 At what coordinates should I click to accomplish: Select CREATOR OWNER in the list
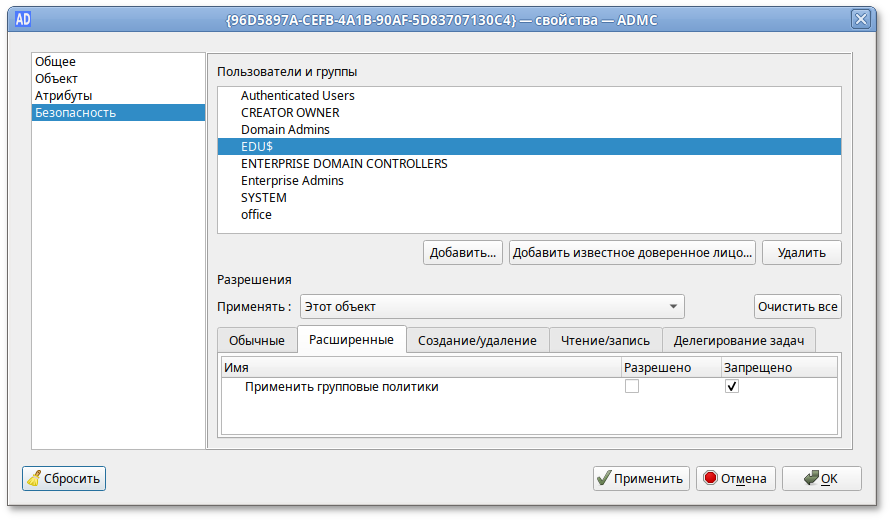pyautogui.click(x=529, y=112)
